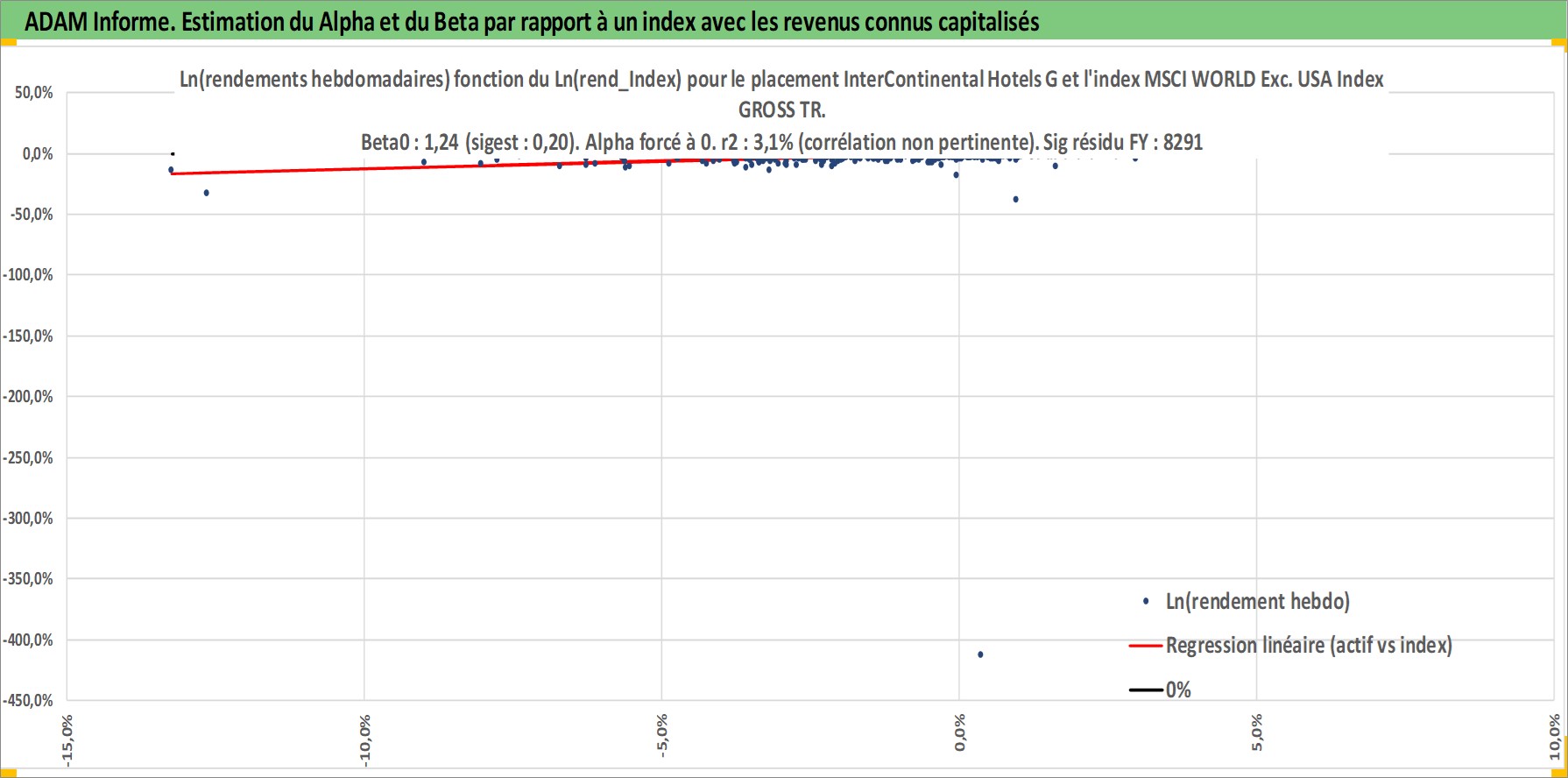The height and width of the screenshot is (778, 1568).
Task: Click the -100,0% y-axis label
Action: point(28,275)
